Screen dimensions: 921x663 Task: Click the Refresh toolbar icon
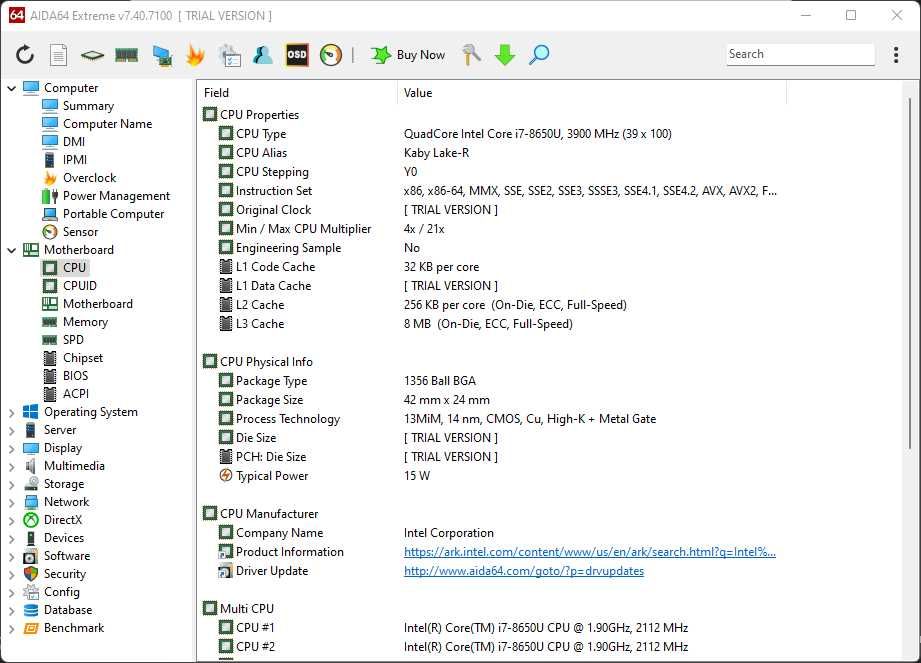[x=25, y=55]
